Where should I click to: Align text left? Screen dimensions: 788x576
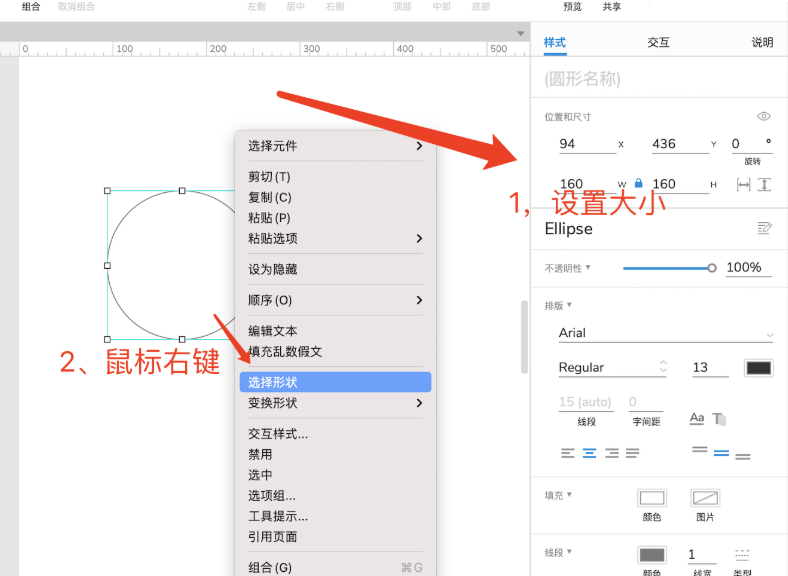567,453
